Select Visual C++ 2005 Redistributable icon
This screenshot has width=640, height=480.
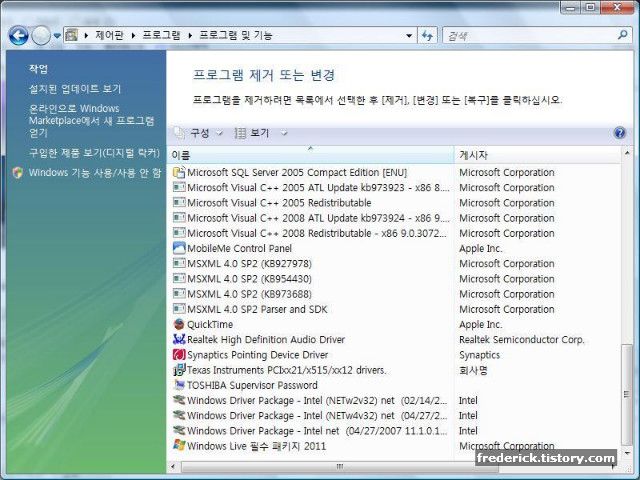pyautogui.click(x=179, y=202)
